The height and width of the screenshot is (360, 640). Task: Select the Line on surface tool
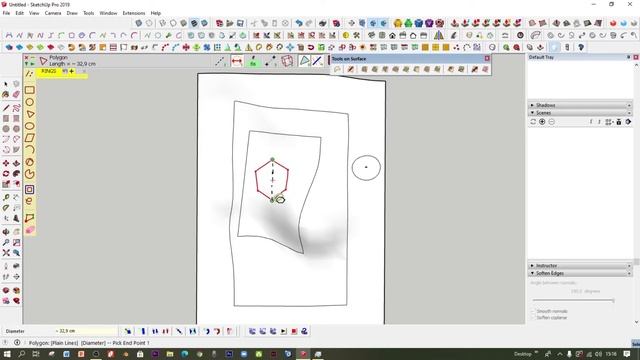coord(29,74)
